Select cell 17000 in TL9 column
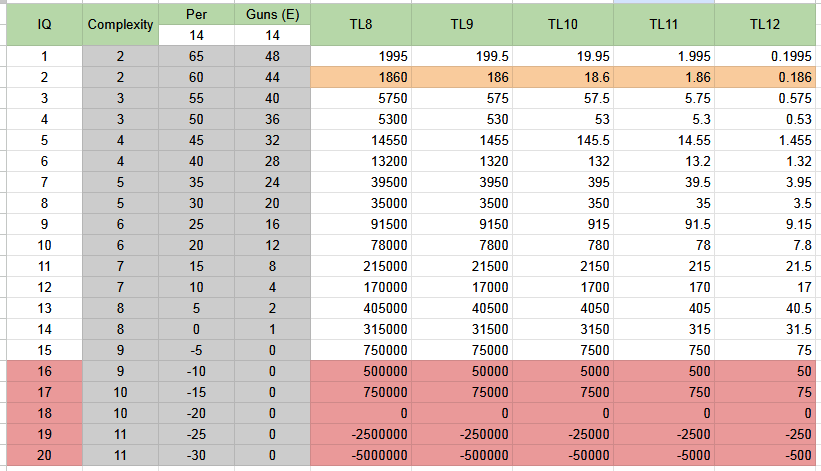The height and width of the screenshot is (471, 821). pos(462,287)
